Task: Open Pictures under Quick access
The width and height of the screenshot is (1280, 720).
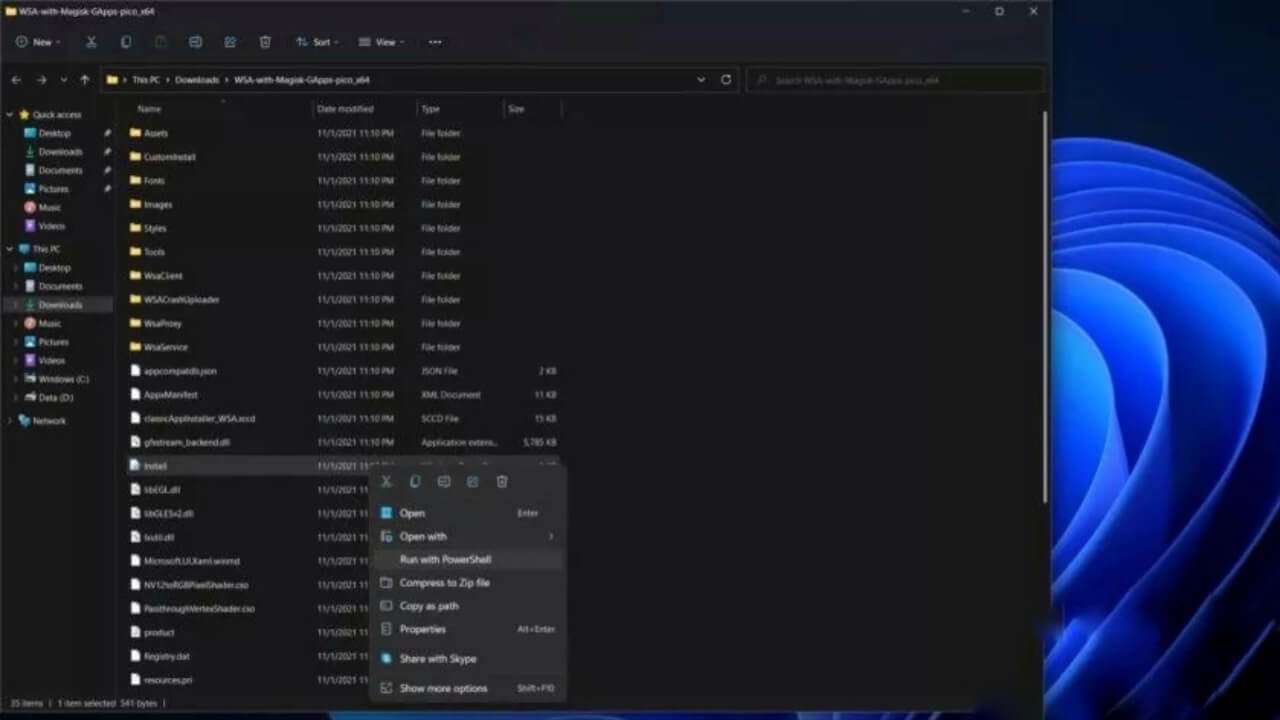Action: pos(46,189)
